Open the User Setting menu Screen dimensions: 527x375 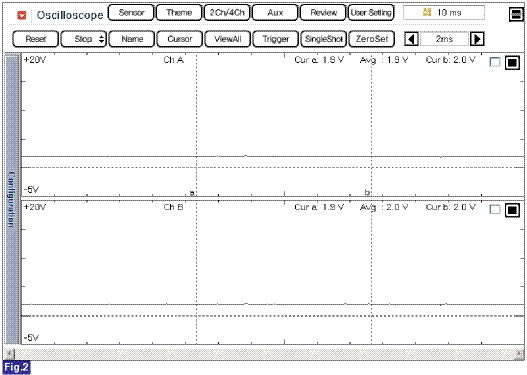pos(371,13)
